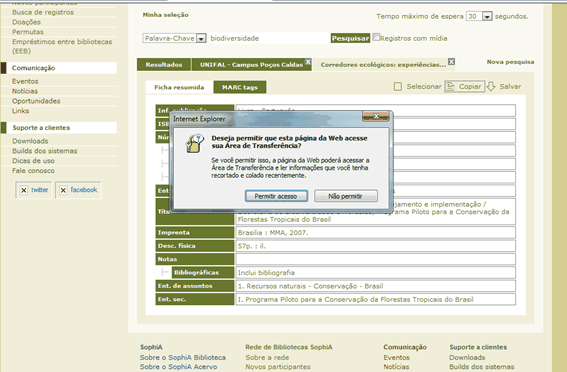Toggle Registros com mídia checkbox
The width and height of the screenshot is (567, 372).
pos(376,37)
